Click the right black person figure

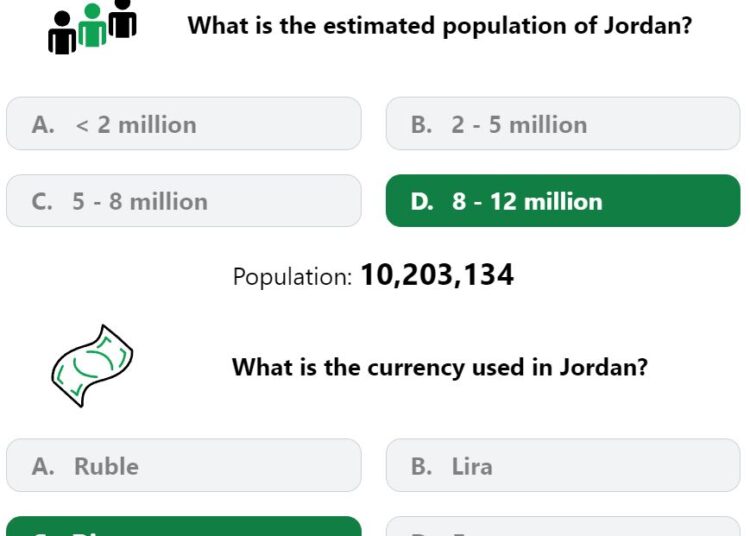123,19
